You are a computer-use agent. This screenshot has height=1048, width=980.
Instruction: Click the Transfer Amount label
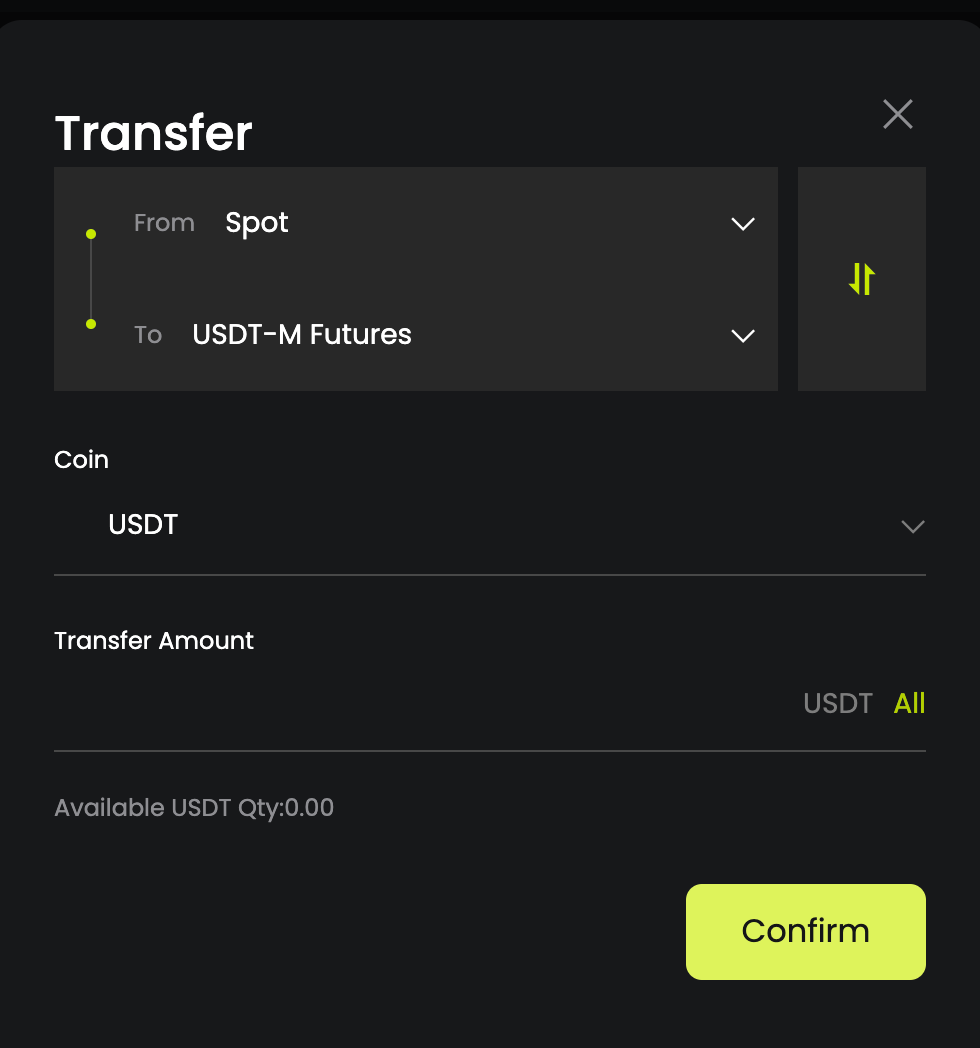[154, 641]
